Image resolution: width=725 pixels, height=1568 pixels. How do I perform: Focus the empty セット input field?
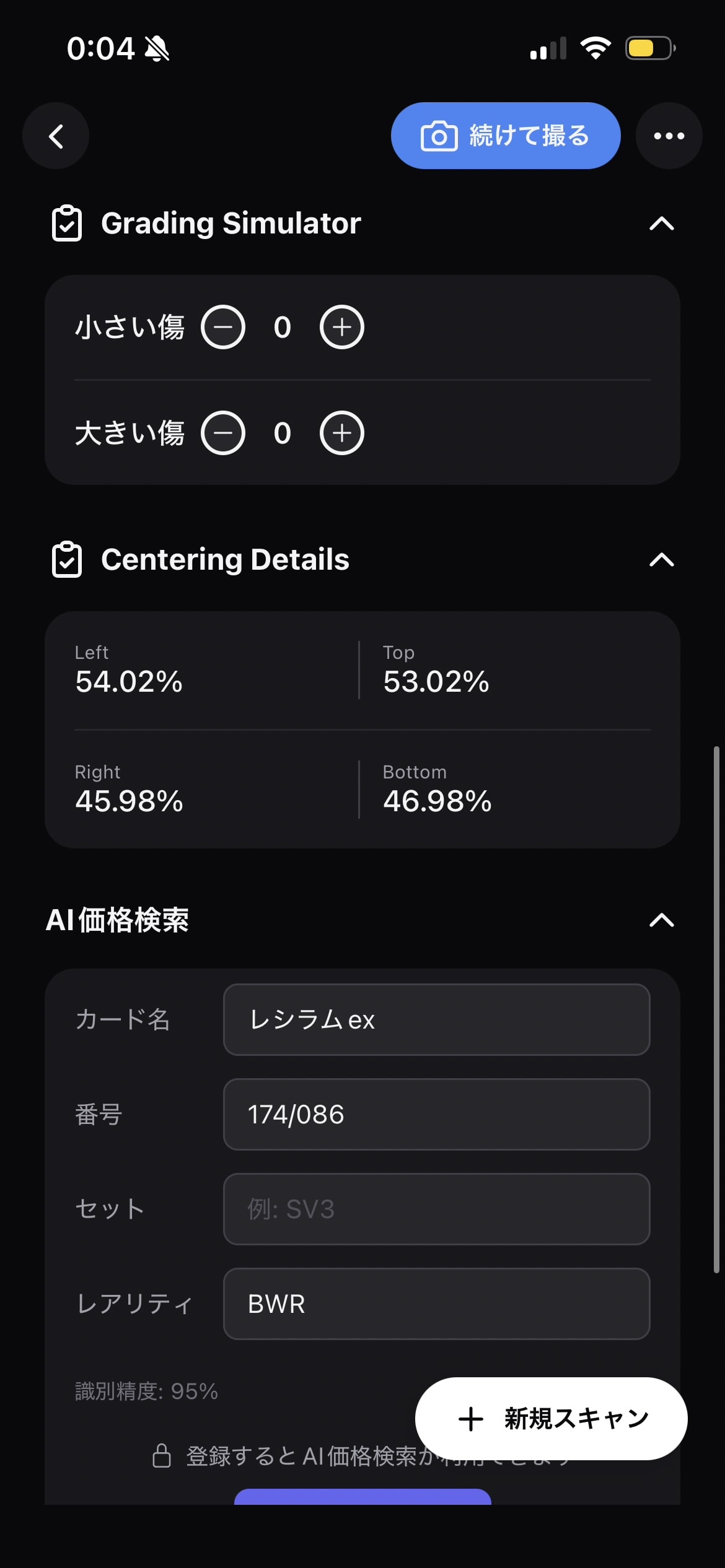pos(437,1209)
